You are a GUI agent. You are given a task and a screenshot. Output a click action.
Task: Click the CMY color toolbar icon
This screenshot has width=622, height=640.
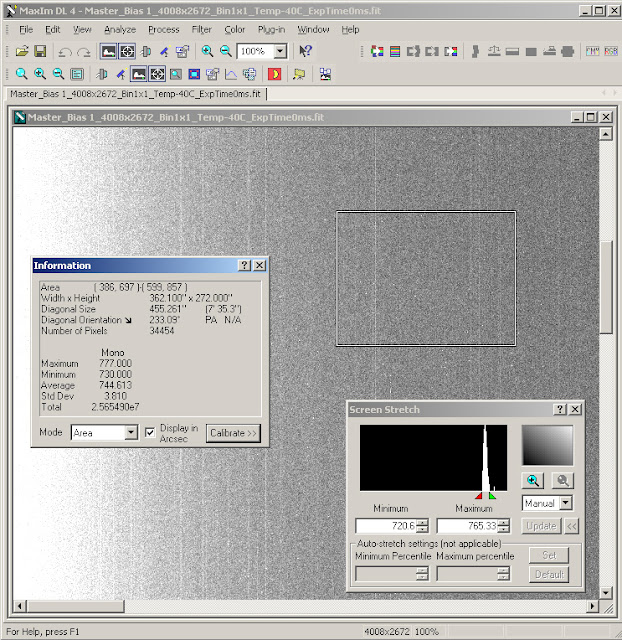(x=592, y=51)
